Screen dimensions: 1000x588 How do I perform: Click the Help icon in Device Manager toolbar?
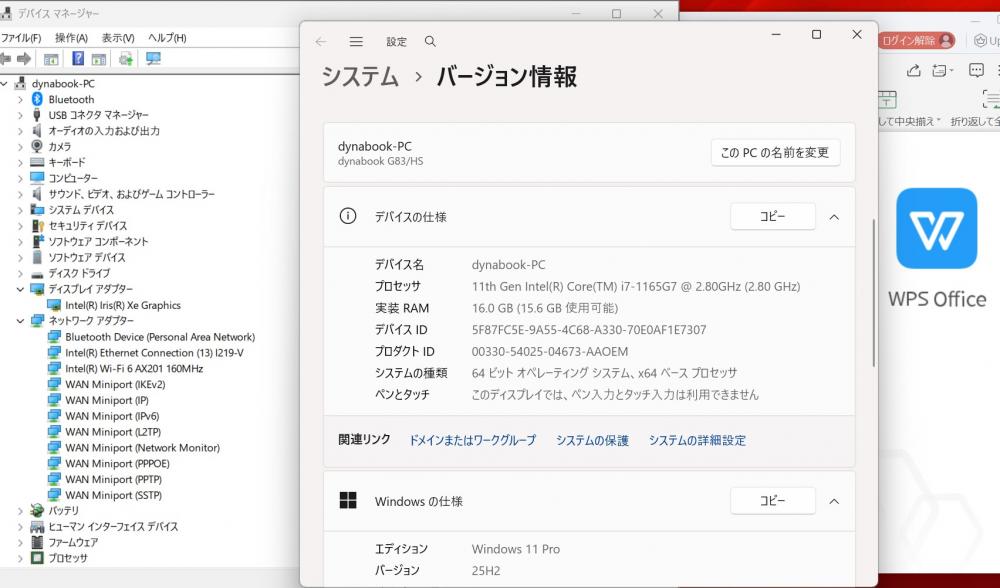77,59
